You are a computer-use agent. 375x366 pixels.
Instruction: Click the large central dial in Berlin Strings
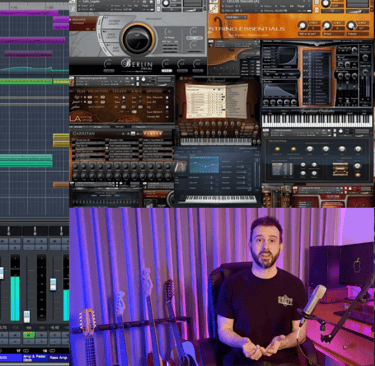(x=138, y=39)
